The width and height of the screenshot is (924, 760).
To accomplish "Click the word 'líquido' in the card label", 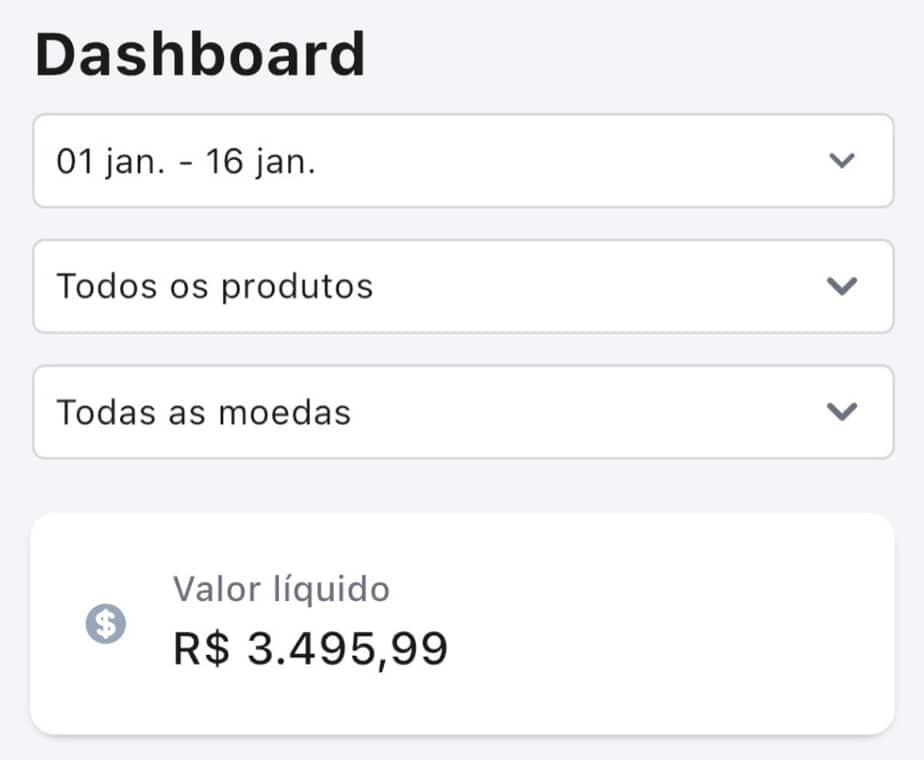I will (x=332, y=589).
